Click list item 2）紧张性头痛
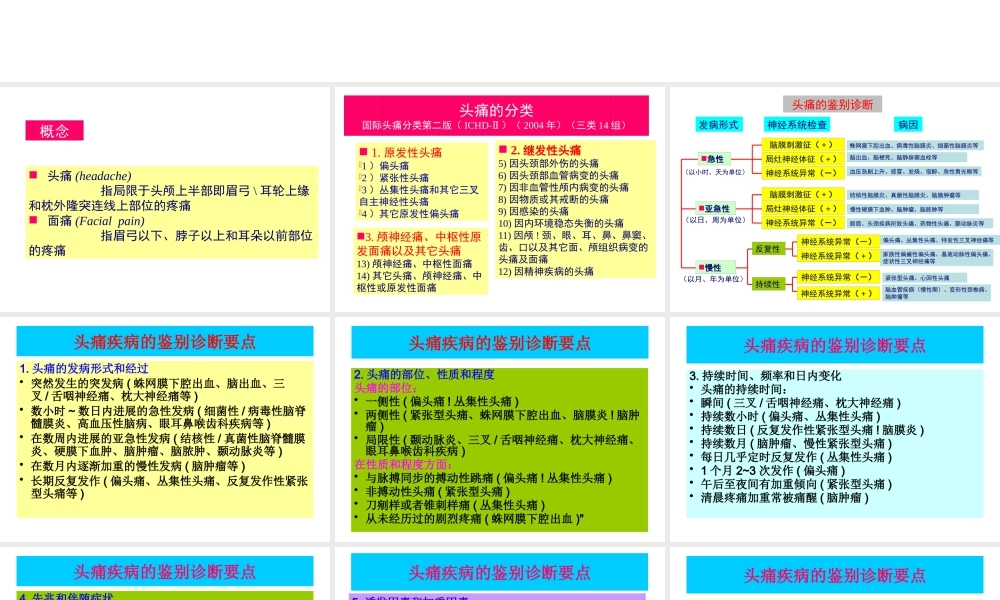1000x600 pixels. tap(395, 177)
